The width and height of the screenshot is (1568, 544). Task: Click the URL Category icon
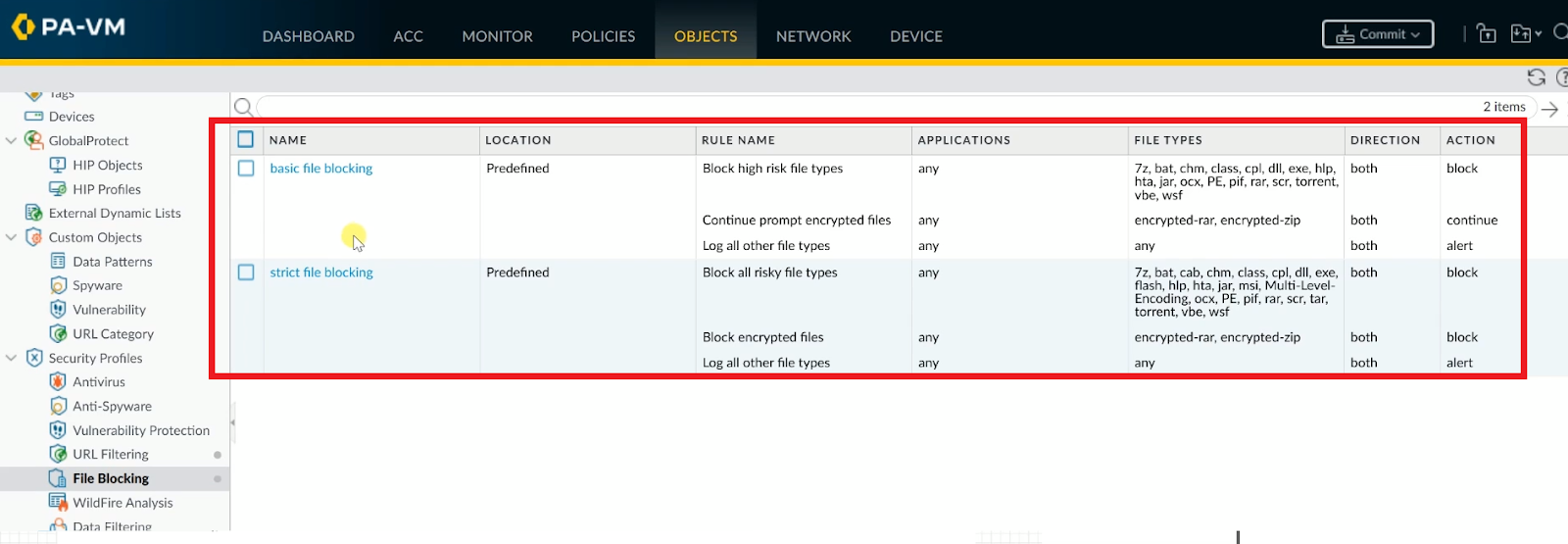click(x=58, y=333)
